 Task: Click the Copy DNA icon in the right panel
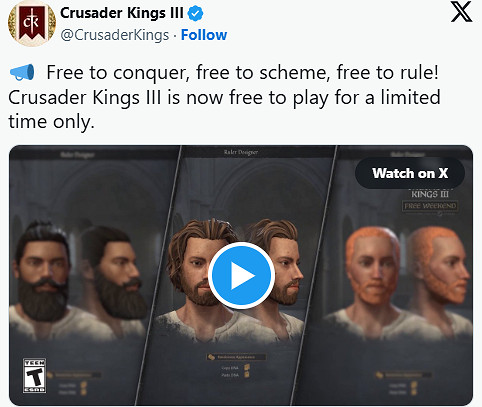(x=414, y=385)
